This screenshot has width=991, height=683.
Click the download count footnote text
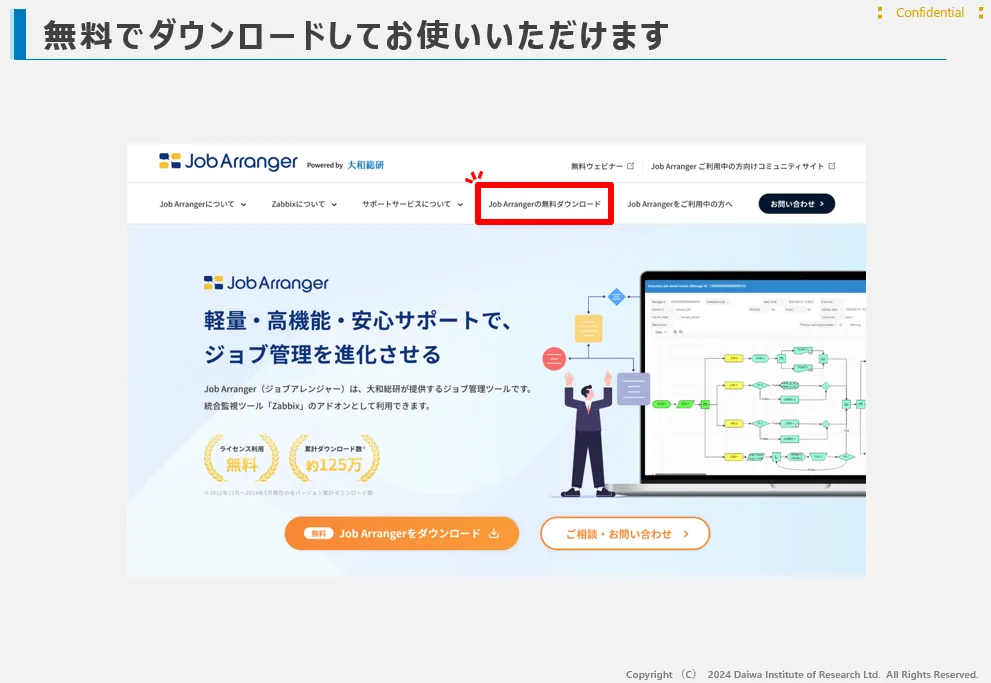point(289,493)
